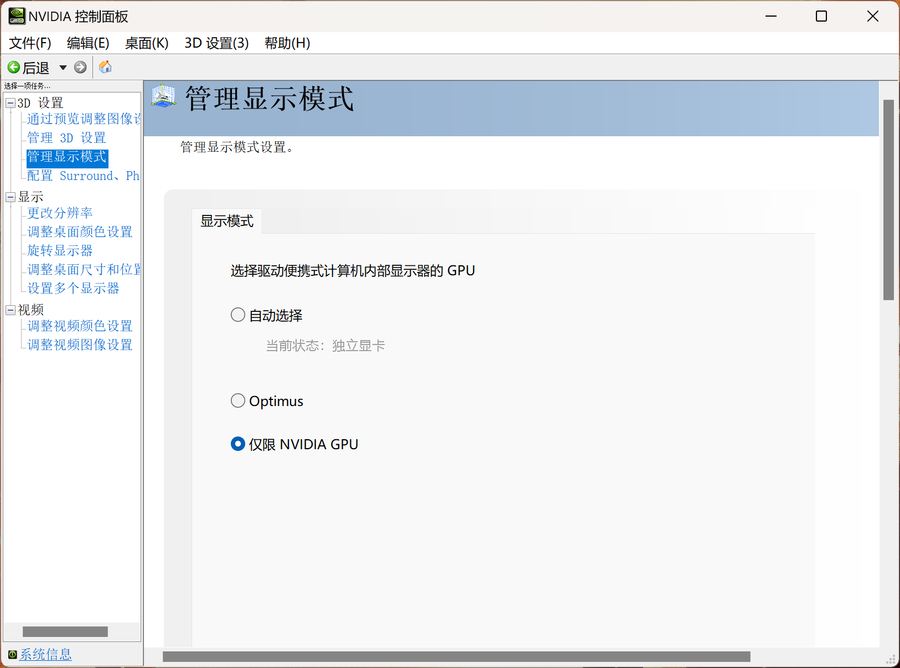
Task: Minimize the NVIDIA 控制面板 window
Action: pyautogui.click(x=771, y=16)
